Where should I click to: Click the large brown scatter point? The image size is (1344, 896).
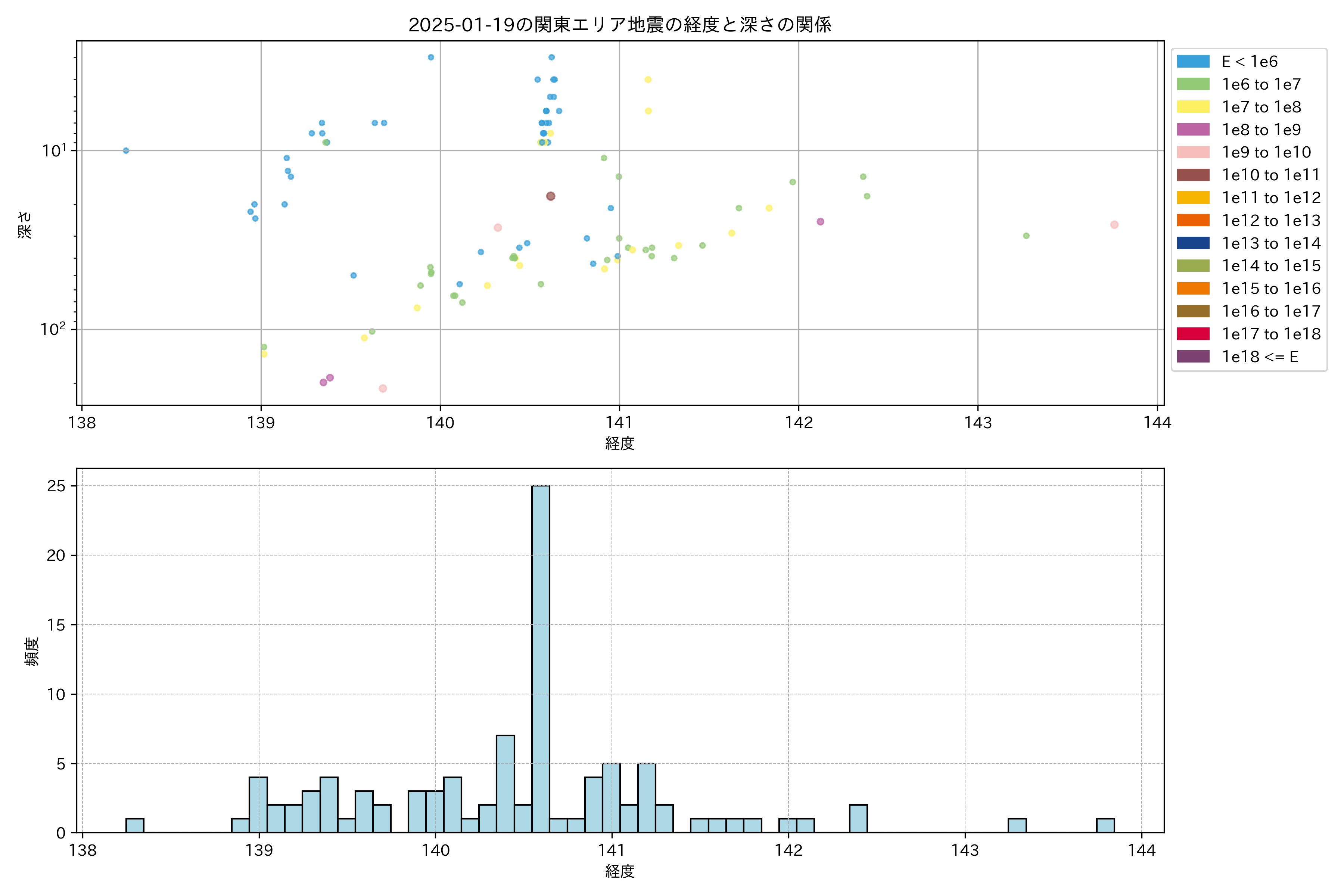pyautogui.click(x=550, y=196)
